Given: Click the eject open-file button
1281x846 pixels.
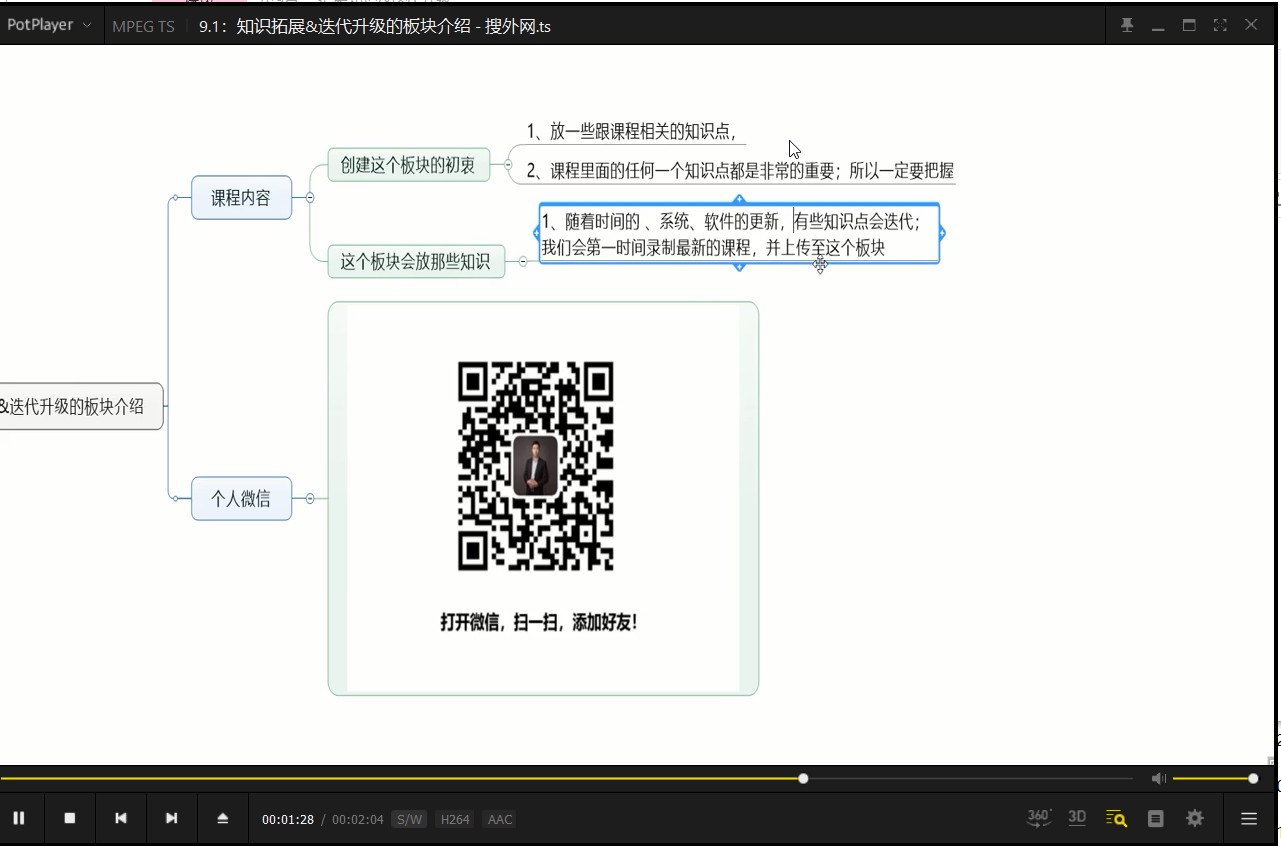Looking at the screenshot, I should click(223, 818).
